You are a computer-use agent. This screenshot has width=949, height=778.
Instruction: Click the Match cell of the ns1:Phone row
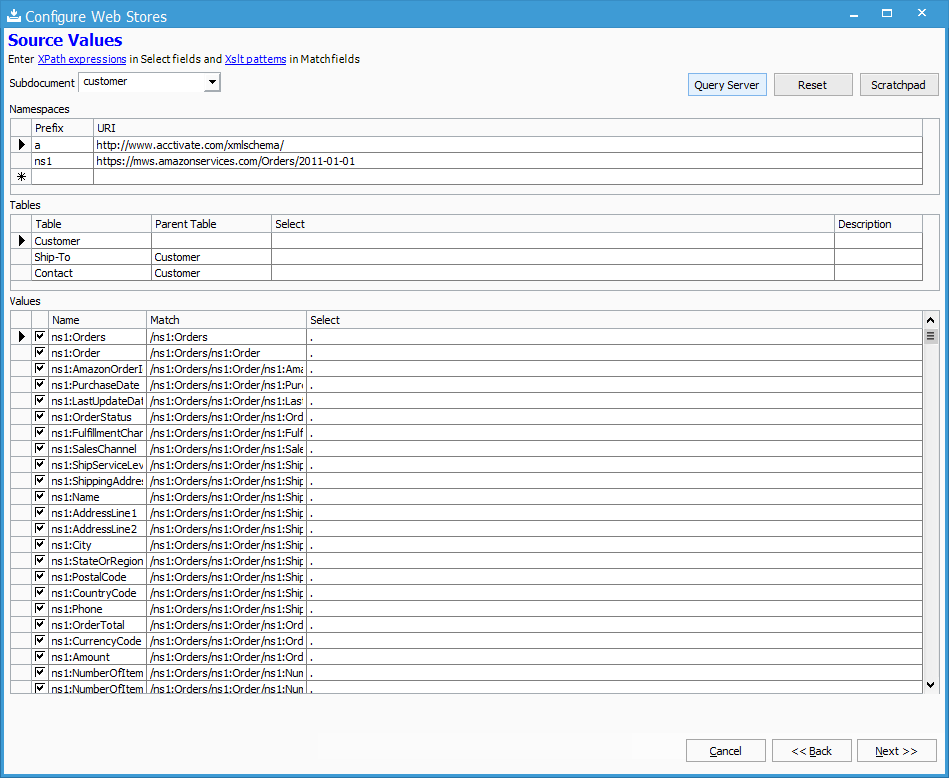point(226,609)
